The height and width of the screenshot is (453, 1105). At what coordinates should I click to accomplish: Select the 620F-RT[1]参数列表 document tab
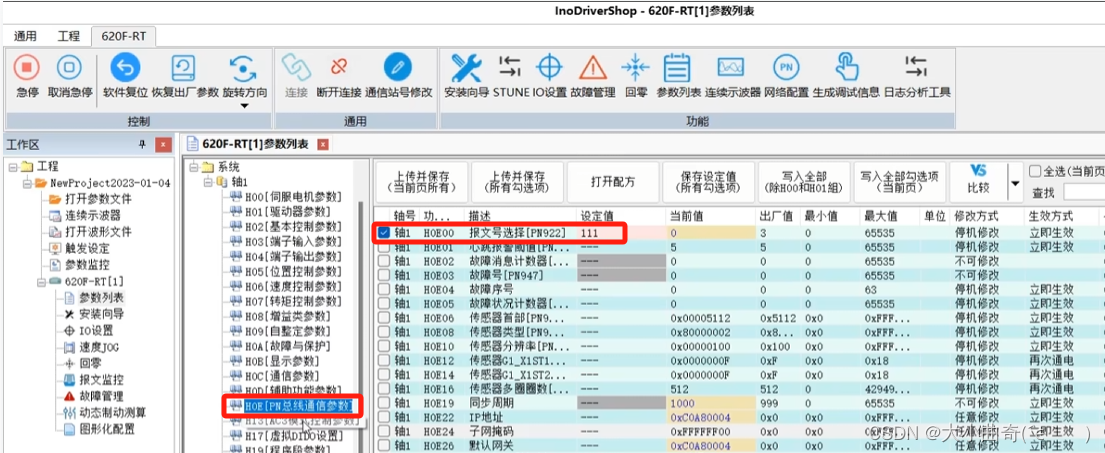coord(256,144)
